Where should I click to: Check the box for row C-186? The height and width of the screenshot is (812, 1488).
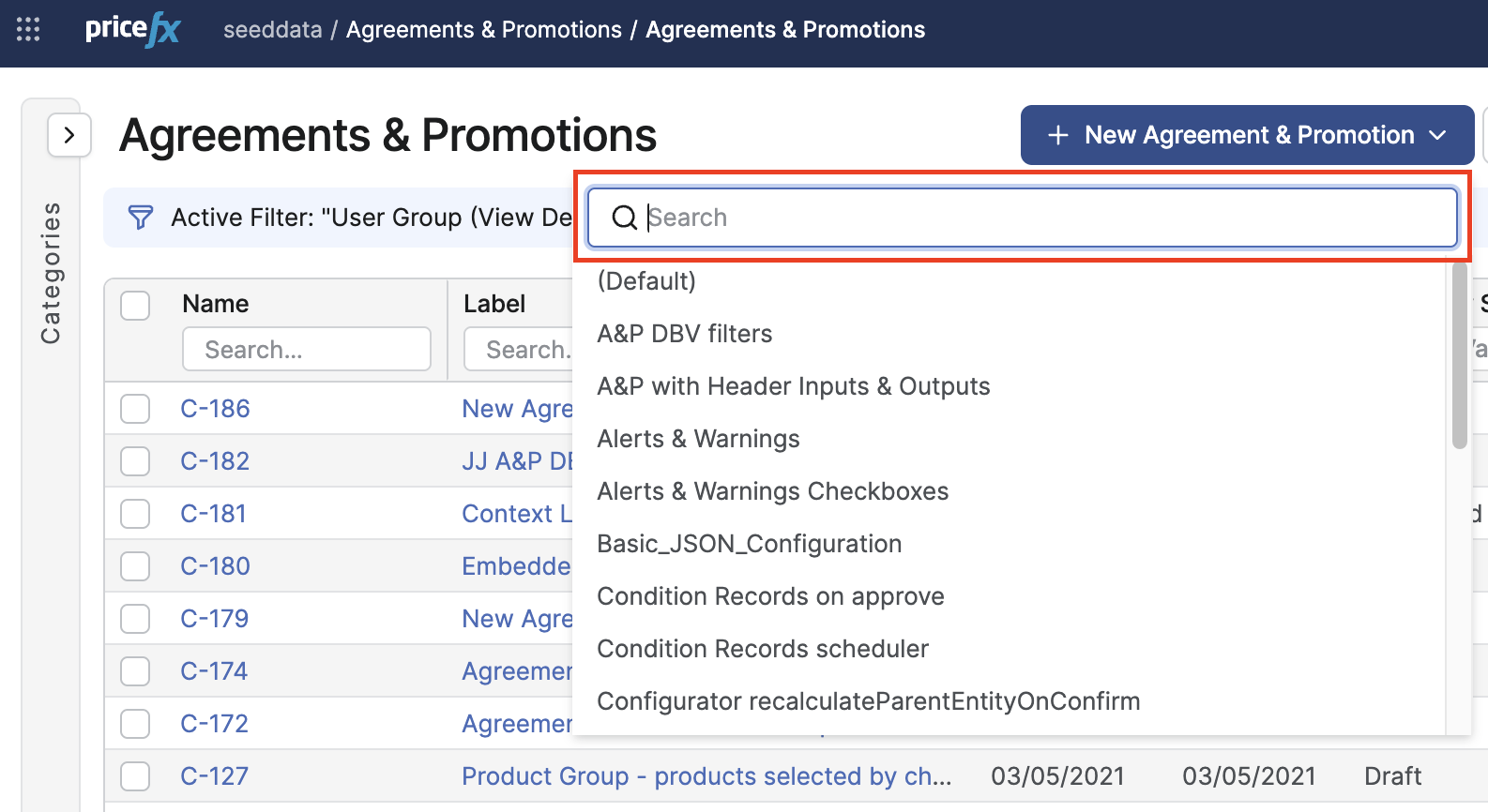135,409
